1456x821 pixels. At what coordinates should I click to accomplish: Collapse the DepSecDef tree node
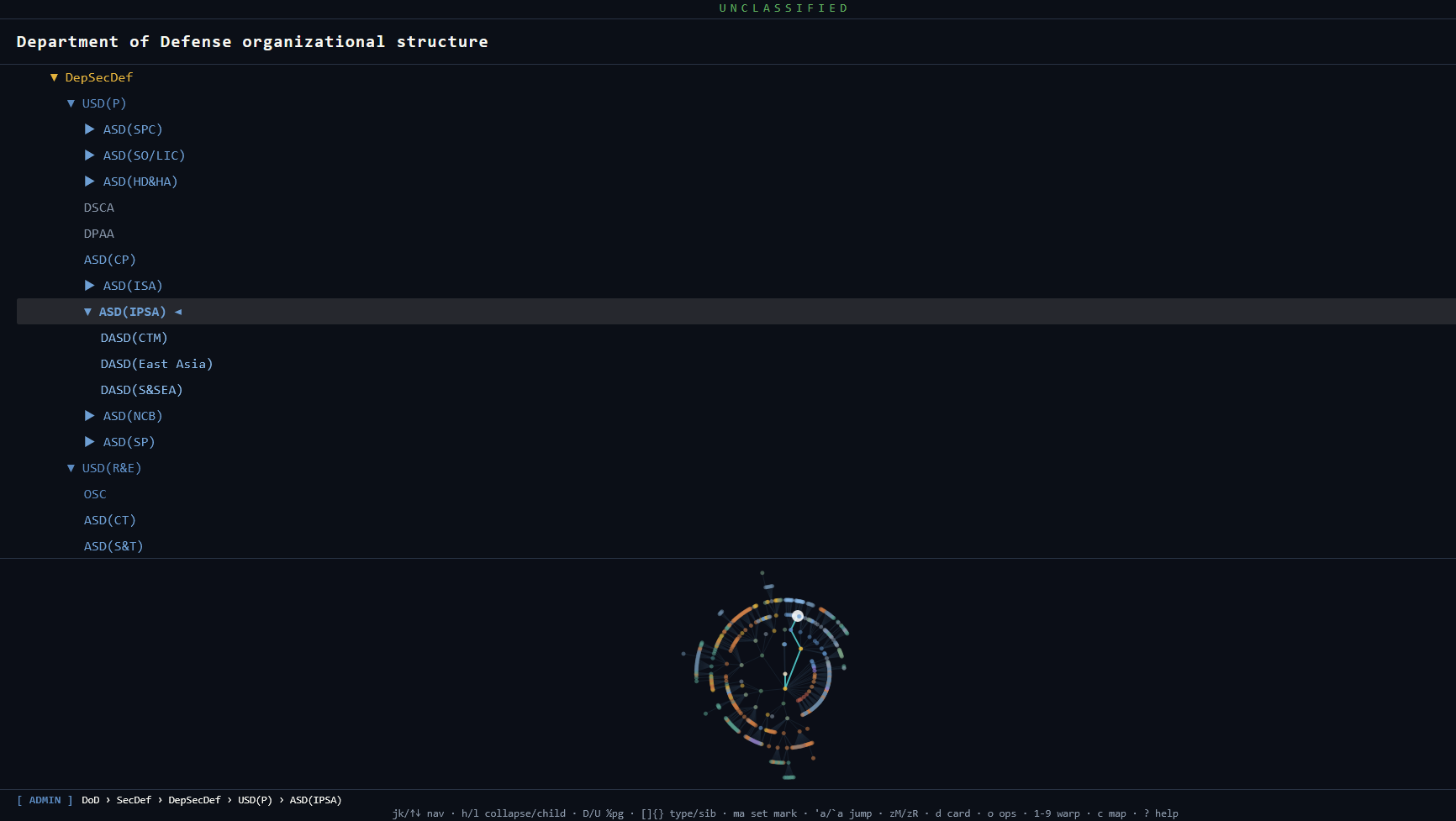click(x=54, y=77)
